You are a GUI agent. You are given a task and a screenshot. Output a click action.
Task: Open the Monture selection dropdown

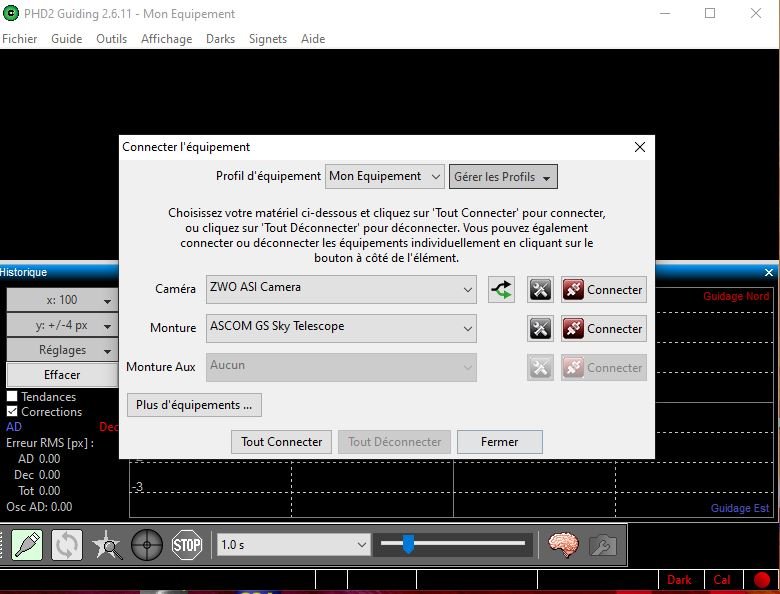pyautogui.click(x=341, y=328)
